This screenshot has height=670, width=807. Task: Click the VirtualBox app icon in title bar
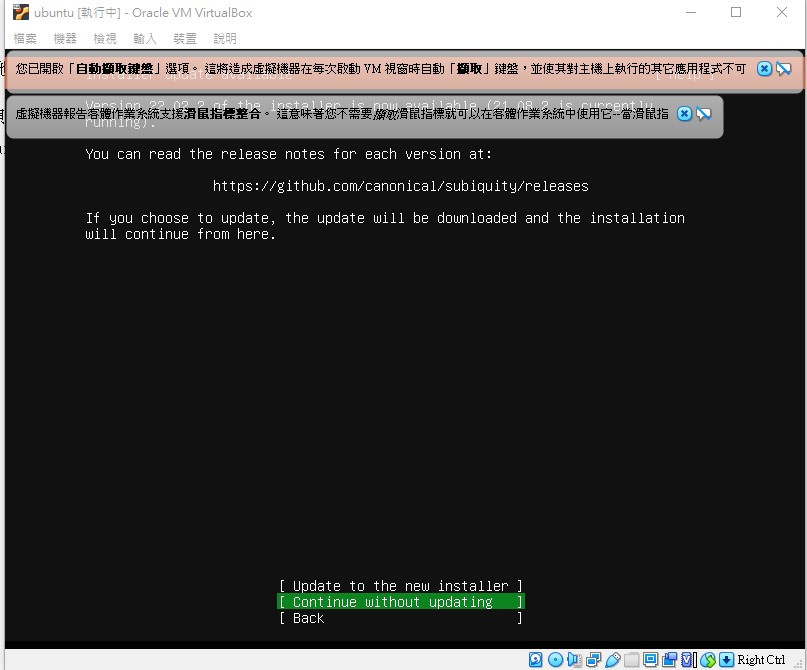[21, 12]
